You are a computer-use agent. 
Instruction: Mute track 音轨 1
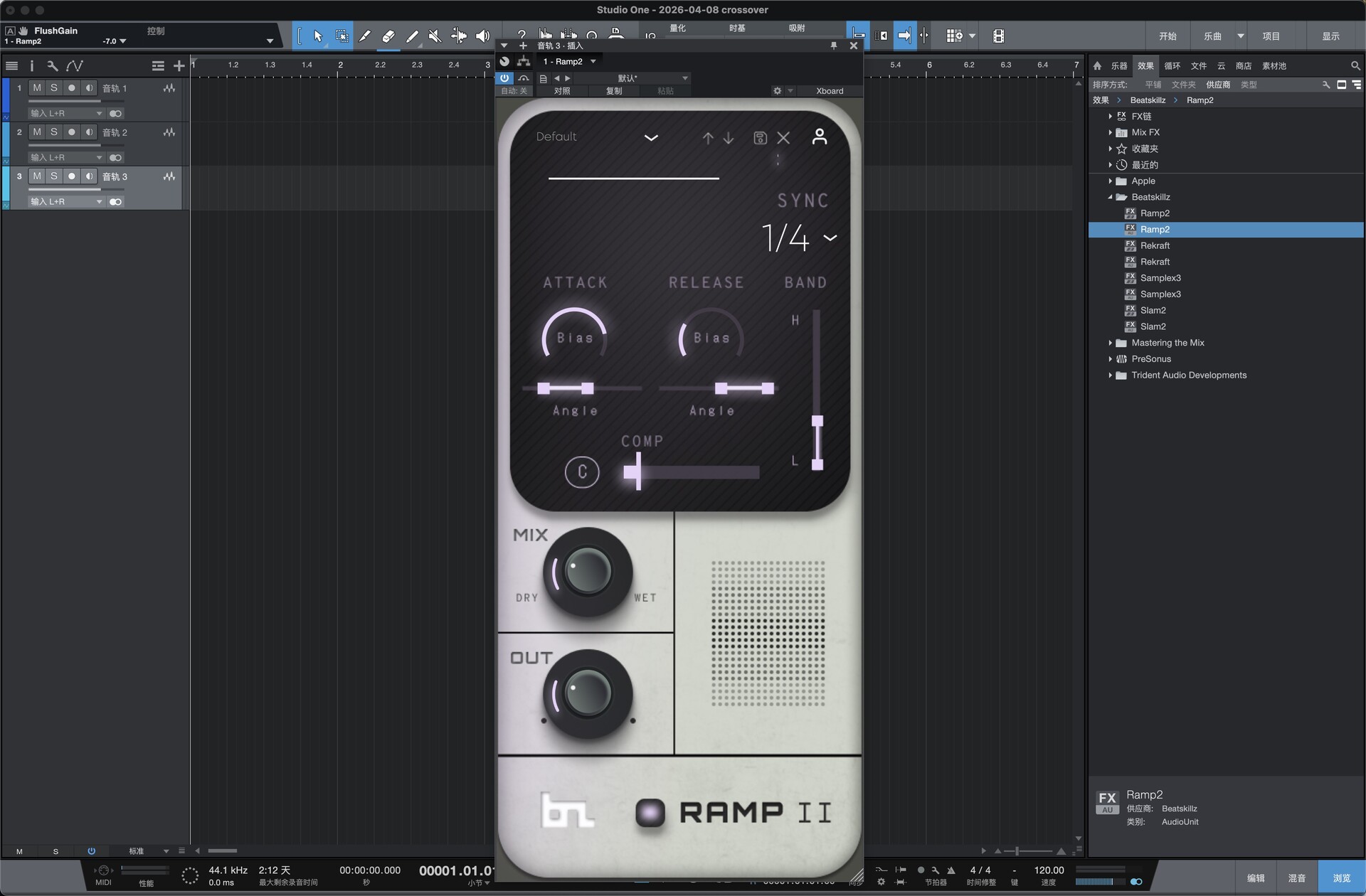pos(37,88)
